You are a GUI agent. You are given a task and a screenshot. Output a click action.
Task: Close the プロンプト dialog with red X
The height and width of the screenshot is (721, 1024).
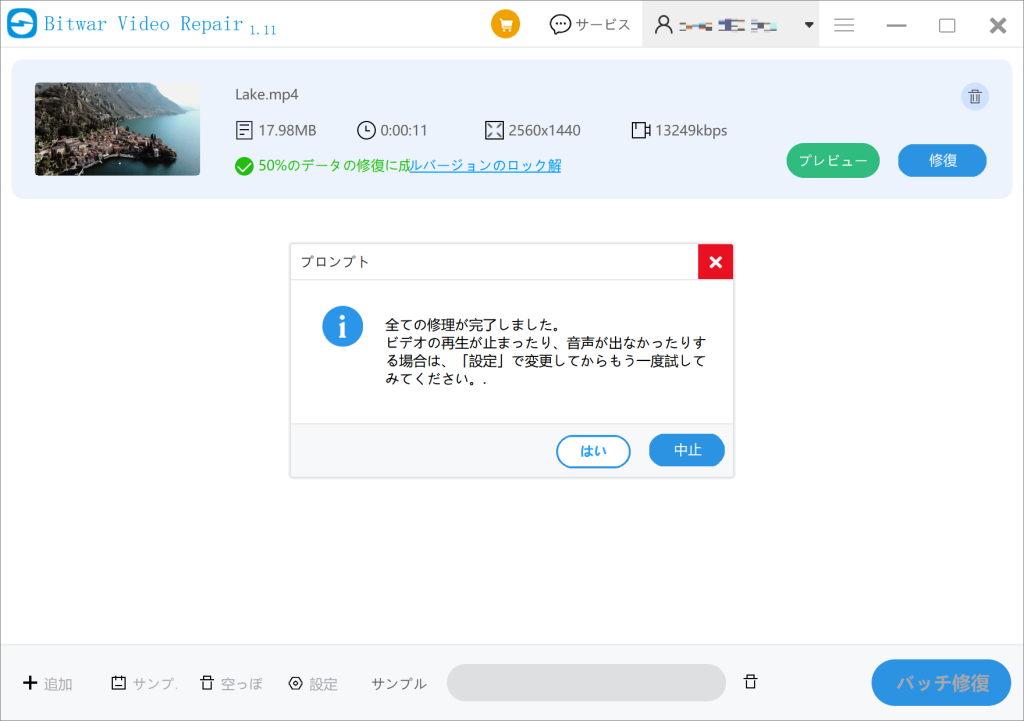[x=715, y=262]
